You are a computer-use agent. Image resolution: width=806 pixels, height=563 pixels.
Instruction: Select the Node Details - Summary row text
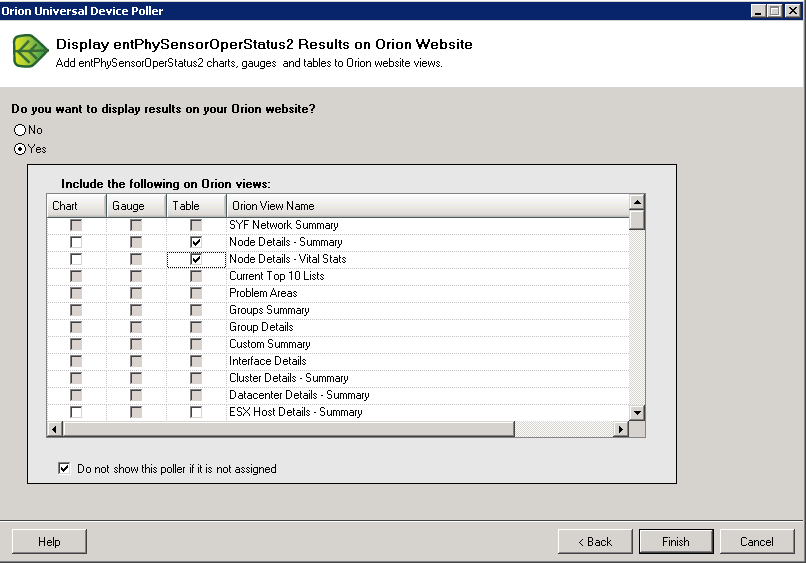pos(286,242)
